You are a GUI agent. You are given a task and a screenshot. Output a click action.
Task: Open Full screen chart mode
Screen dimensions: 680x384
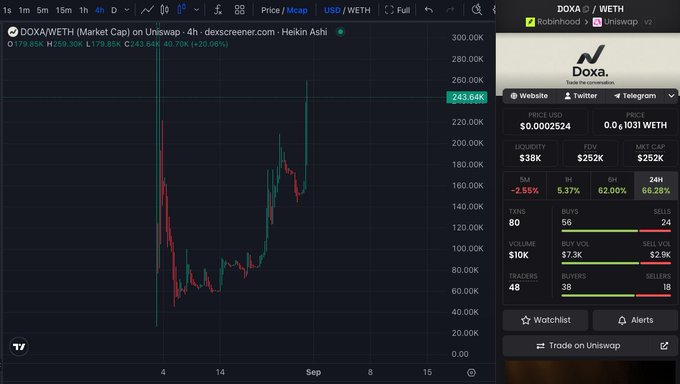[397, 10]
